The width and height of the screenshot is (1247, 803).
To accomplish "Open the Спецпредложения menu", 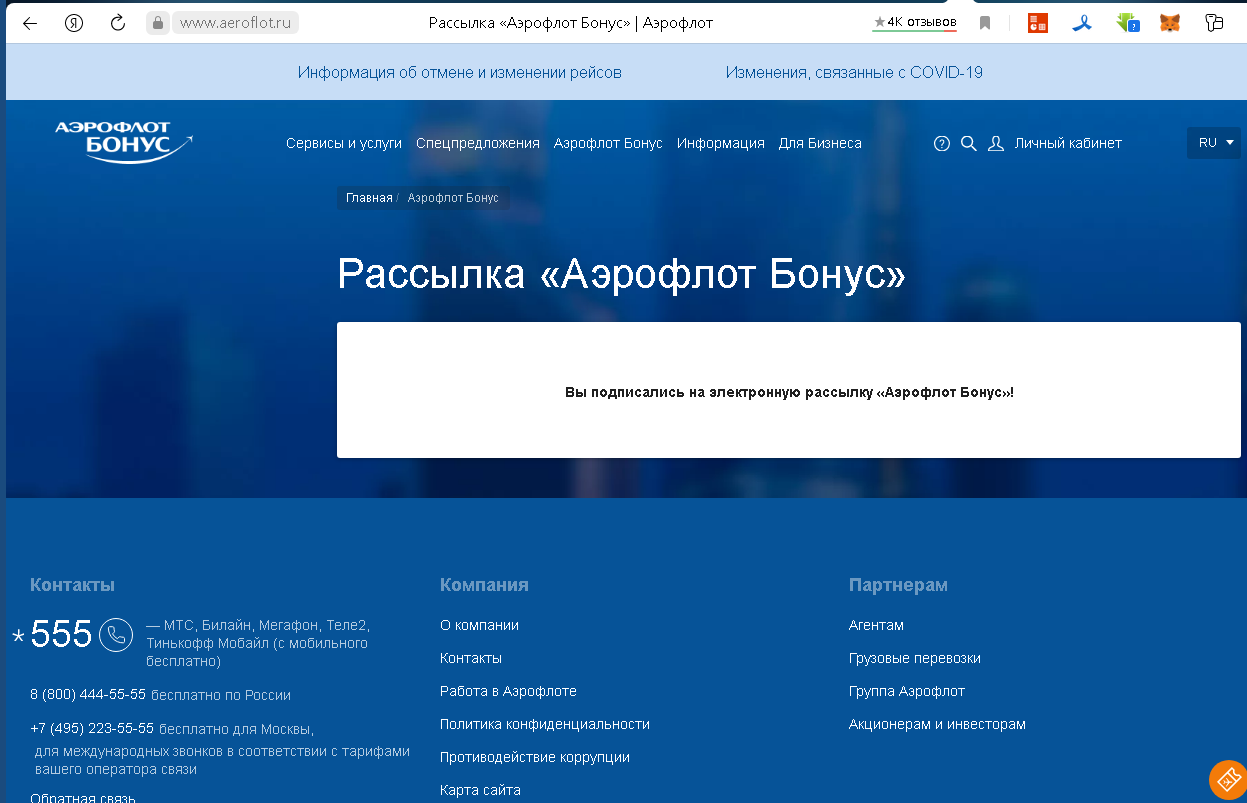I will click(478, 143).
